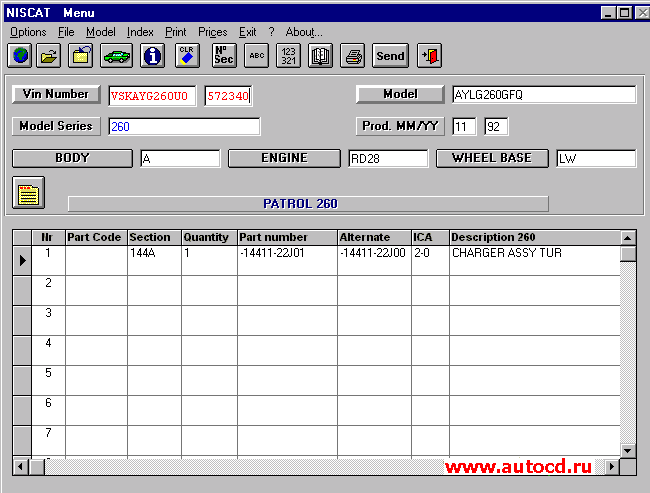Image resolution: width=650 pixels, height=493 pixels.
Task: Select alternate part -14411-22J00
Action: (x=374, y=260)
